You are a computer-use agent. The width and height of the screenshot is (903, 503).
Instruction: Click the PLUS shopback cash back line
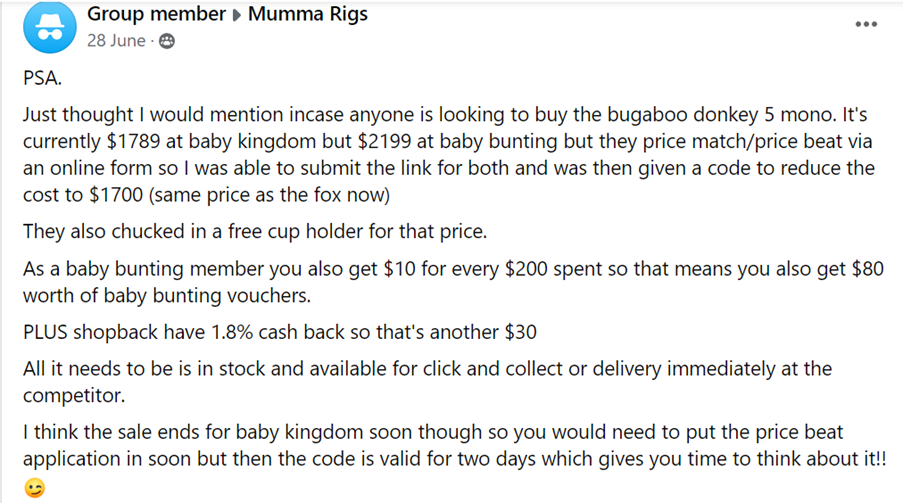pyautogui.click(x=279, y=332)
